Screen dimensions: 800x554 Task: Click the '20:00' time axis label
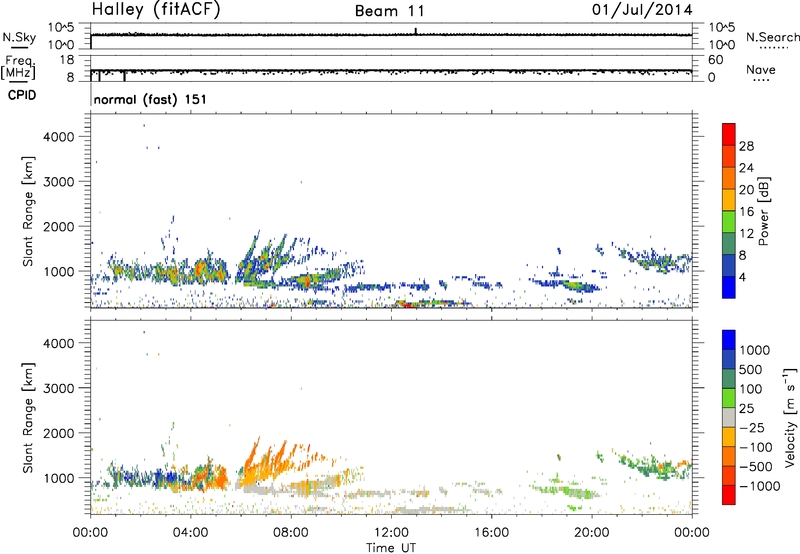[x=592, y=533]
